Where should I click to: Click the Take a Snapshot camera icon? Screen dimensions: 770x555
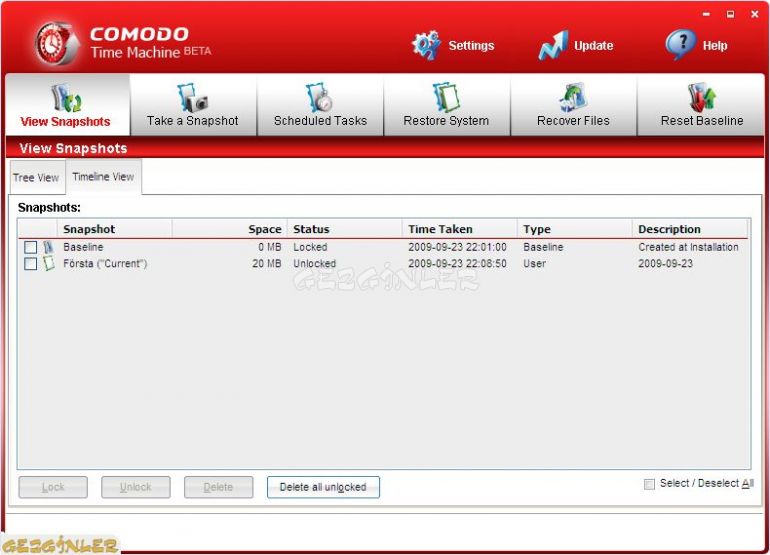(192, 97)
